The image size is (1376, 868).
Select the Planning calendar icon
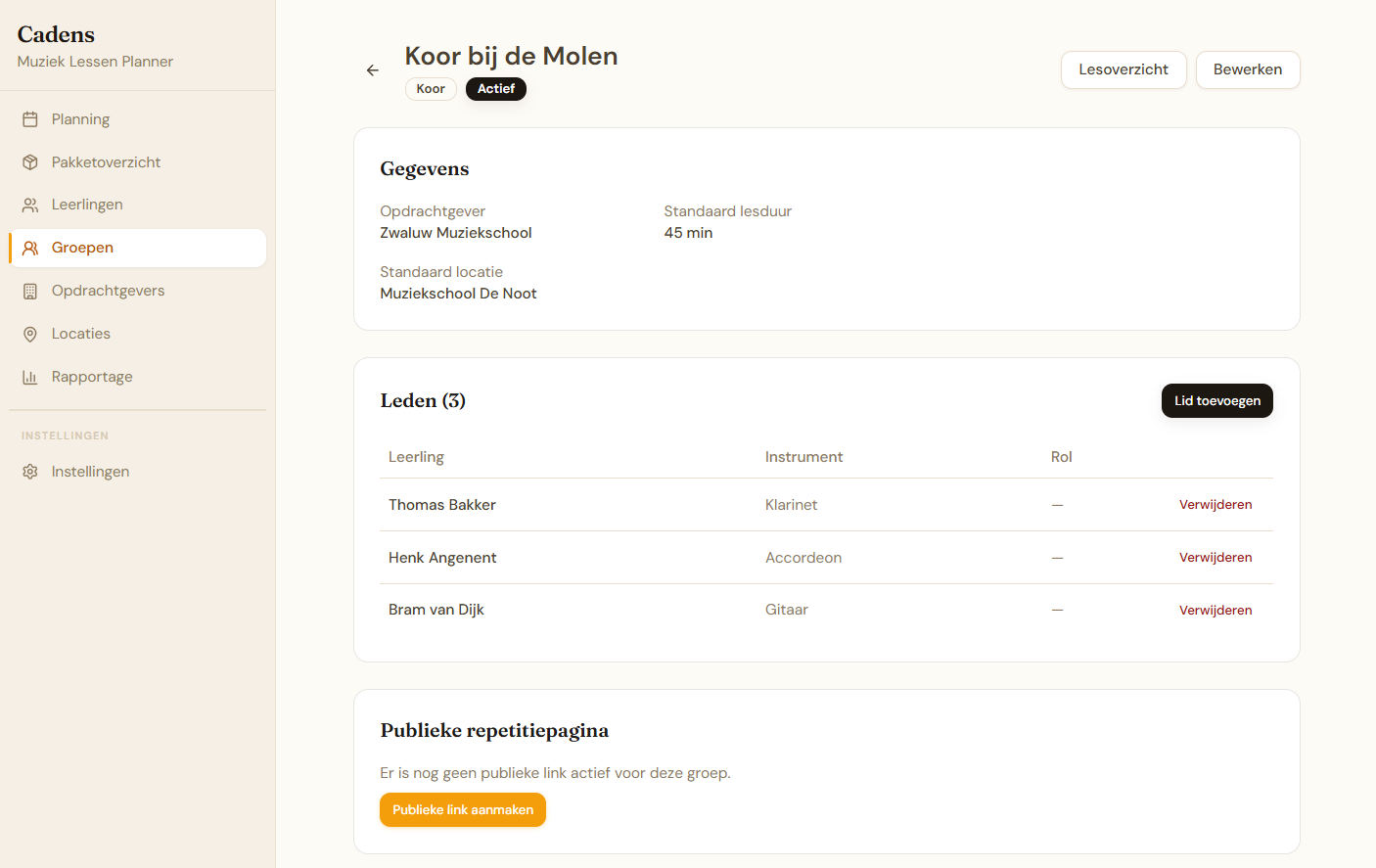click(x=30, y=118)
